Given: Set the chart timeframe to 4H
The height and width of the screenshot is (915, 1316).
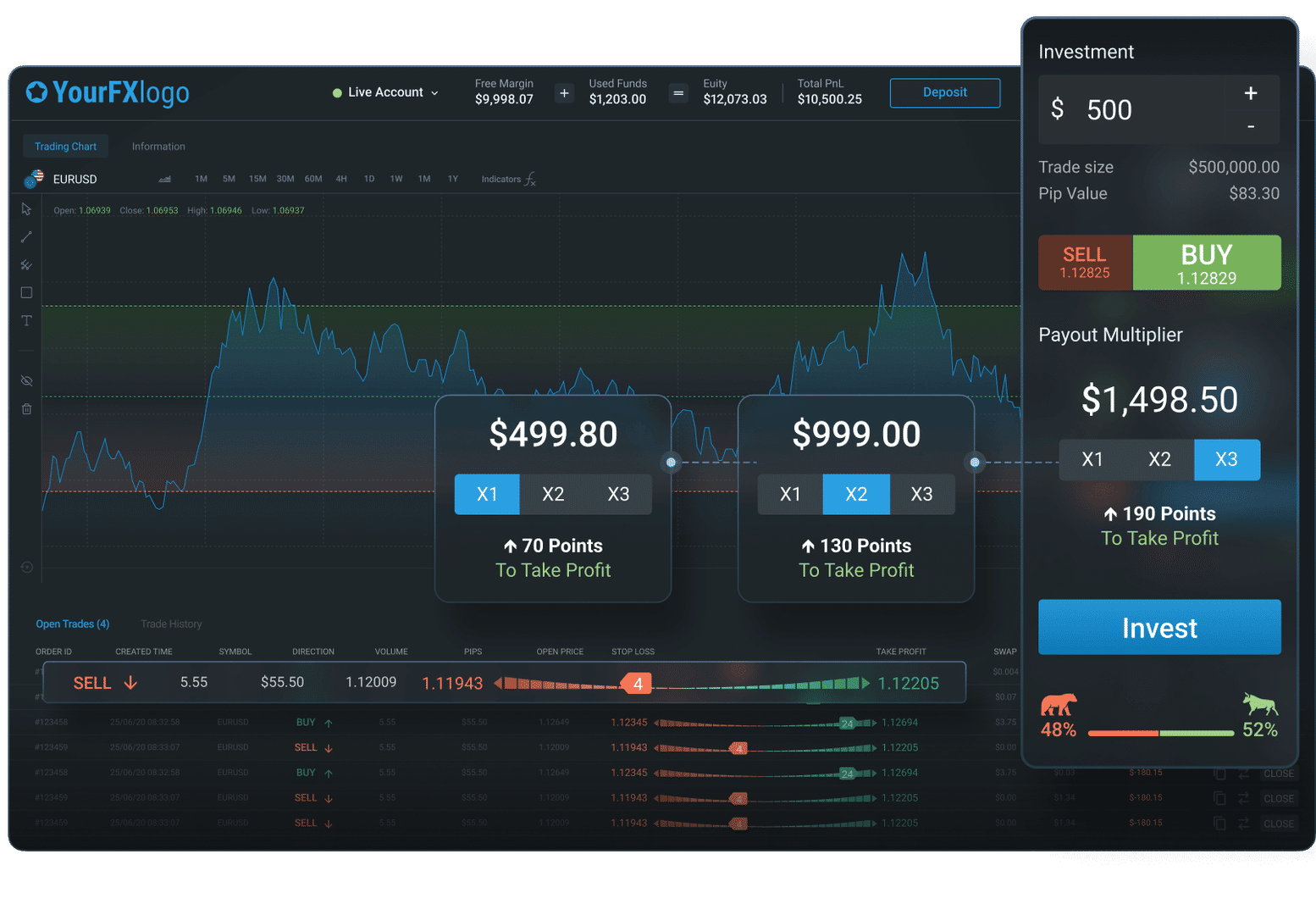Looking at the screenshot, I should coord(341,179).
